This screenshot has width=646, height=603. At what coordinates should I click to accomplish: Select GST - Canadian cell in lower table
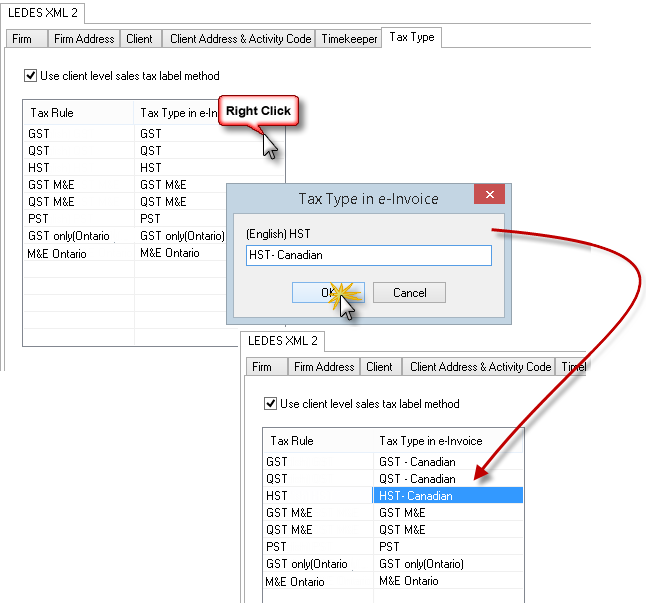pos(448,462)
